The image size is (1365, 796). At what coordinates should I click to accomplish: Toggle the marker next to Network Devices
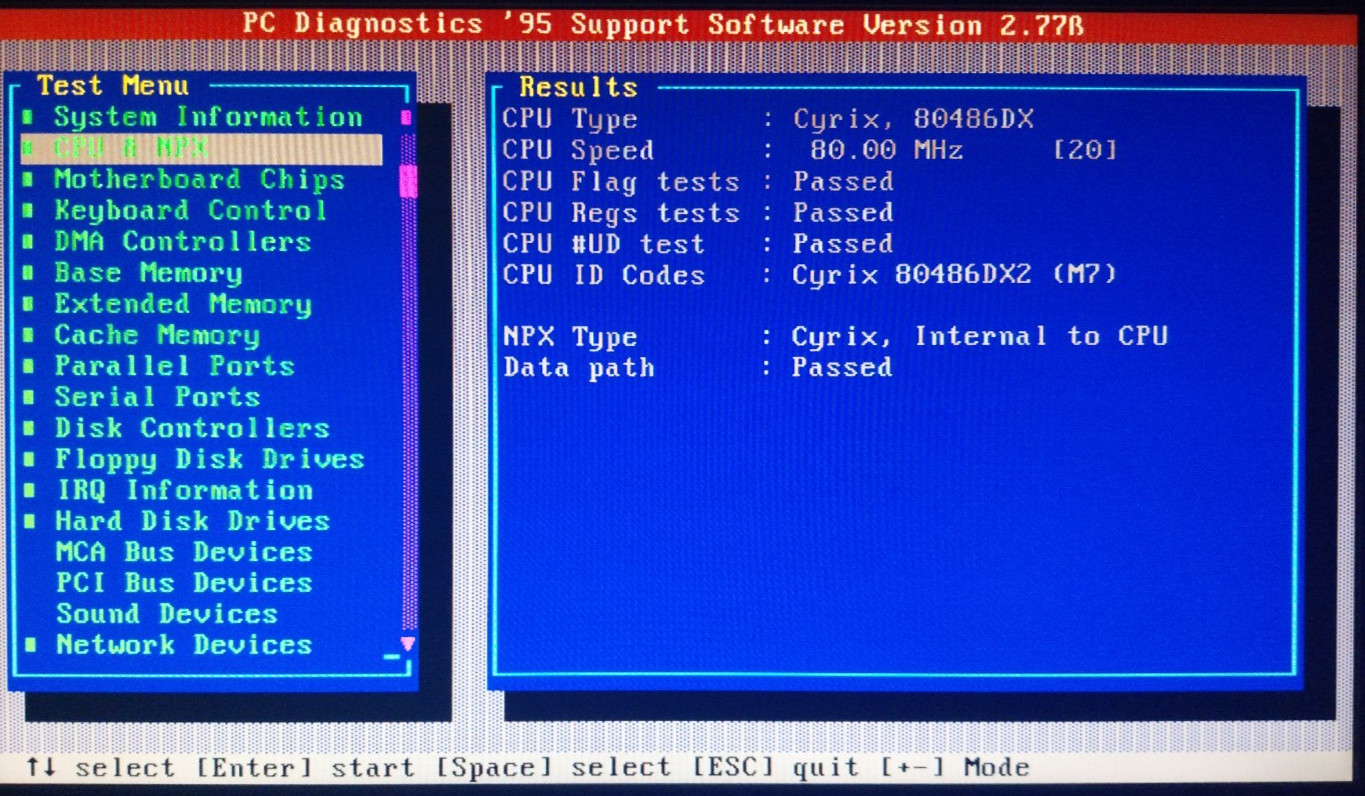31,646
